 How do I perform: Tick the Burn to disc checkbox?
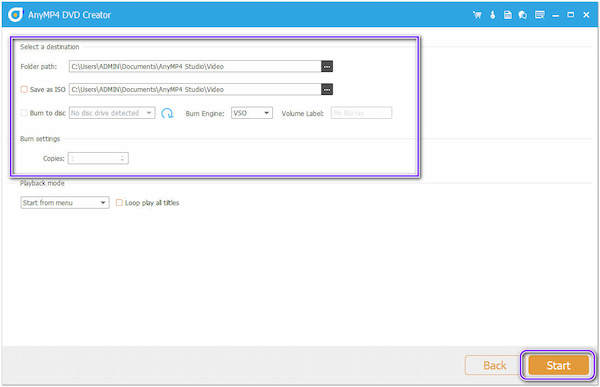coord(24,113)
